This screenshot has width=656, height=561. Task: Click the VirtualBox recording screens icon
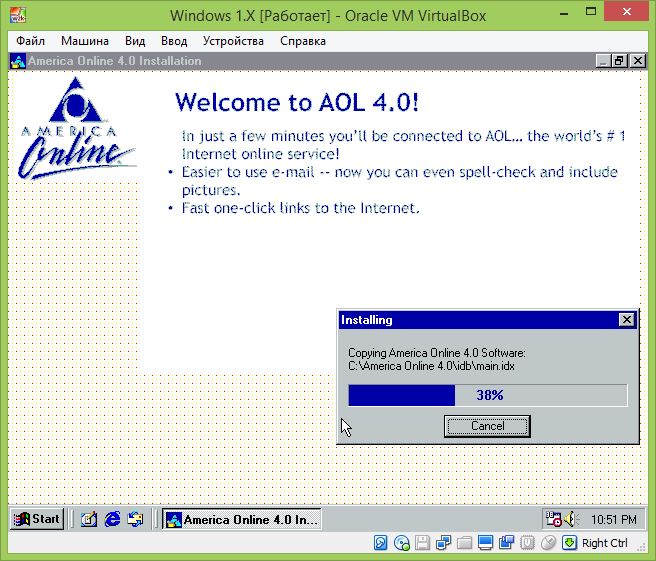pyautogui.click(x=506, y=543)
